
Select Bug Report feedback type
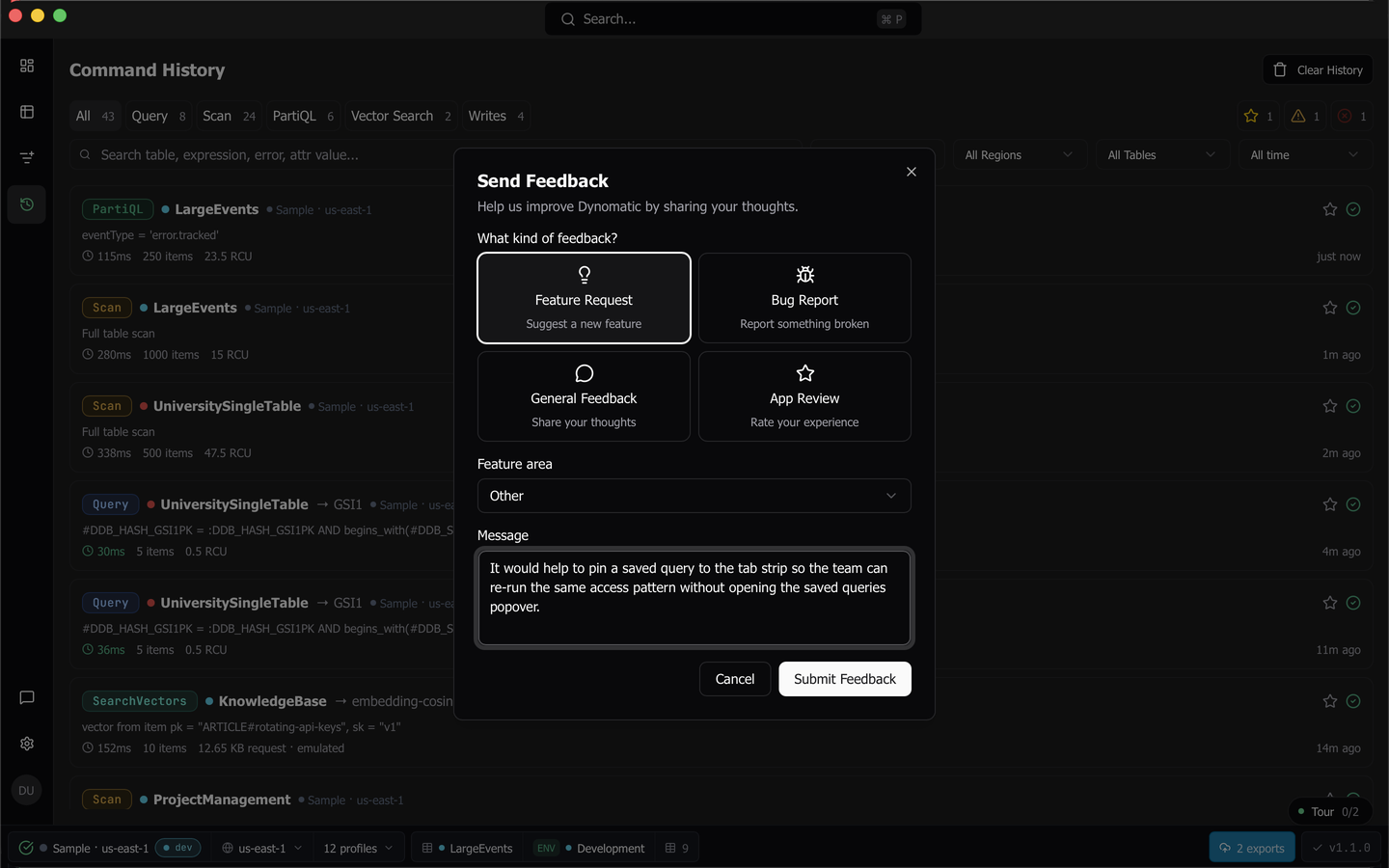804,298
